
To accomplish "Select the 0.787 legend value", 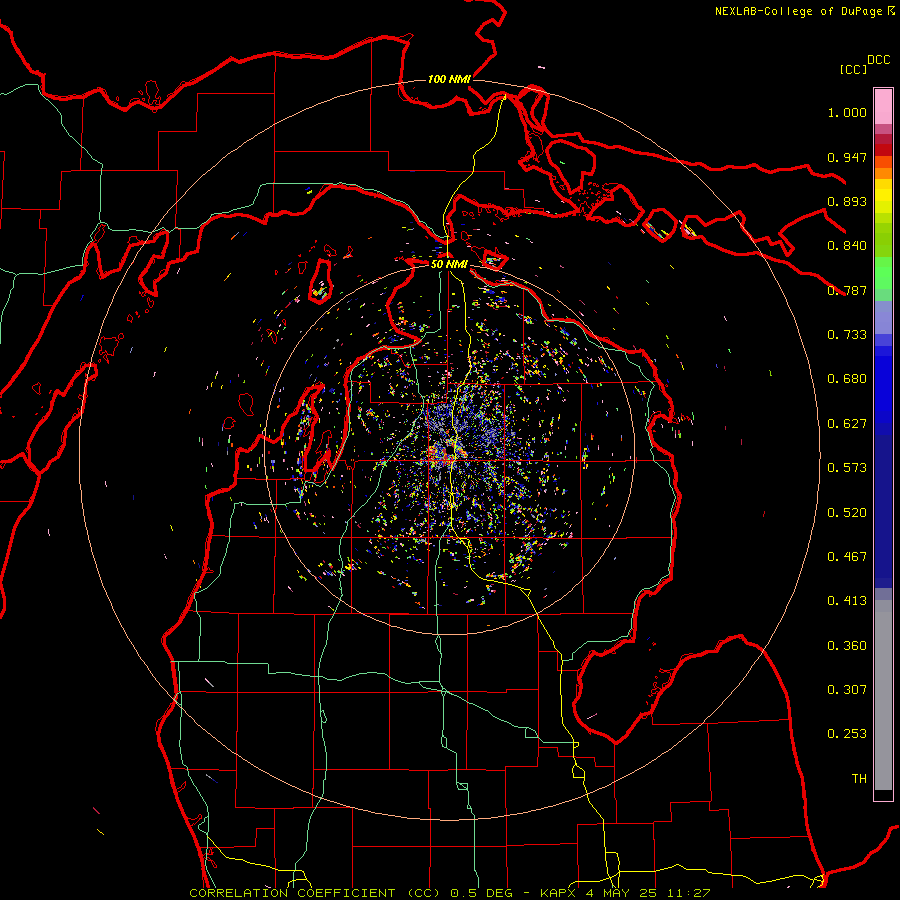I will 847,290.
